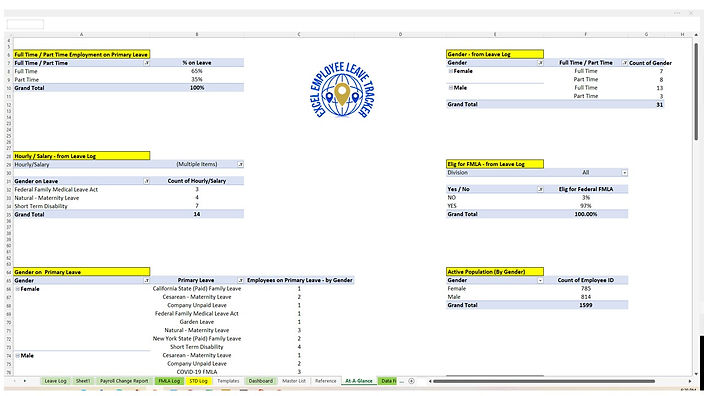Collapse Female group in Gender on Primary Leave

(x=18, y=289)
